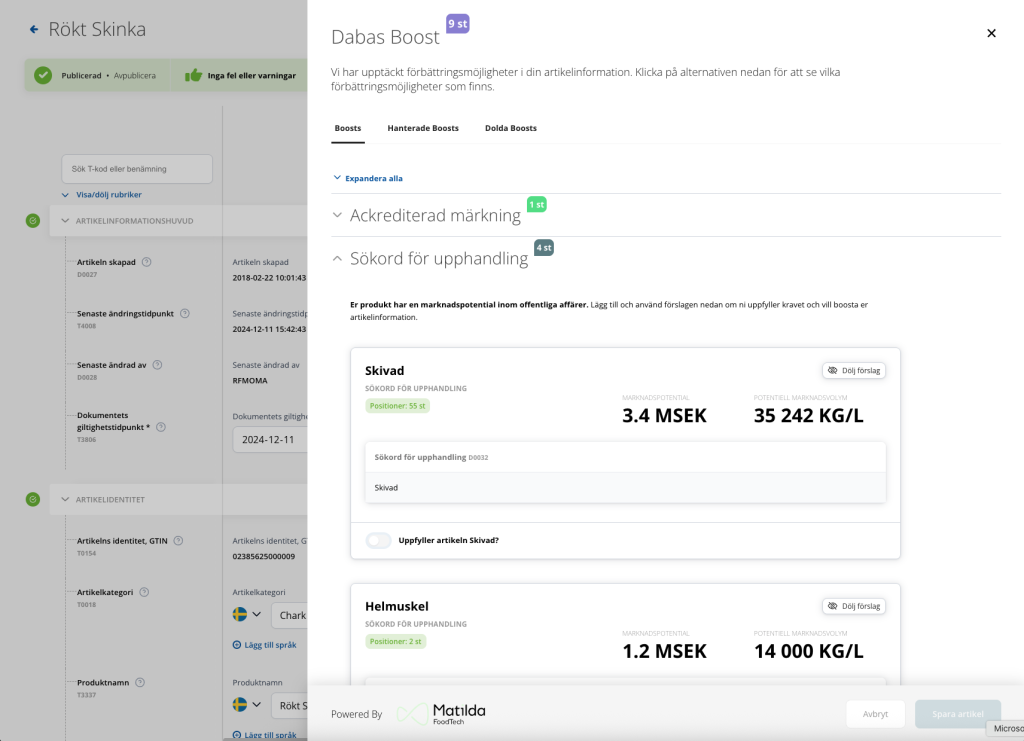Viewport: 1024px width, 741px height.
Task: Click the 'Positioner: 55 st' tag
Action: 398,406
